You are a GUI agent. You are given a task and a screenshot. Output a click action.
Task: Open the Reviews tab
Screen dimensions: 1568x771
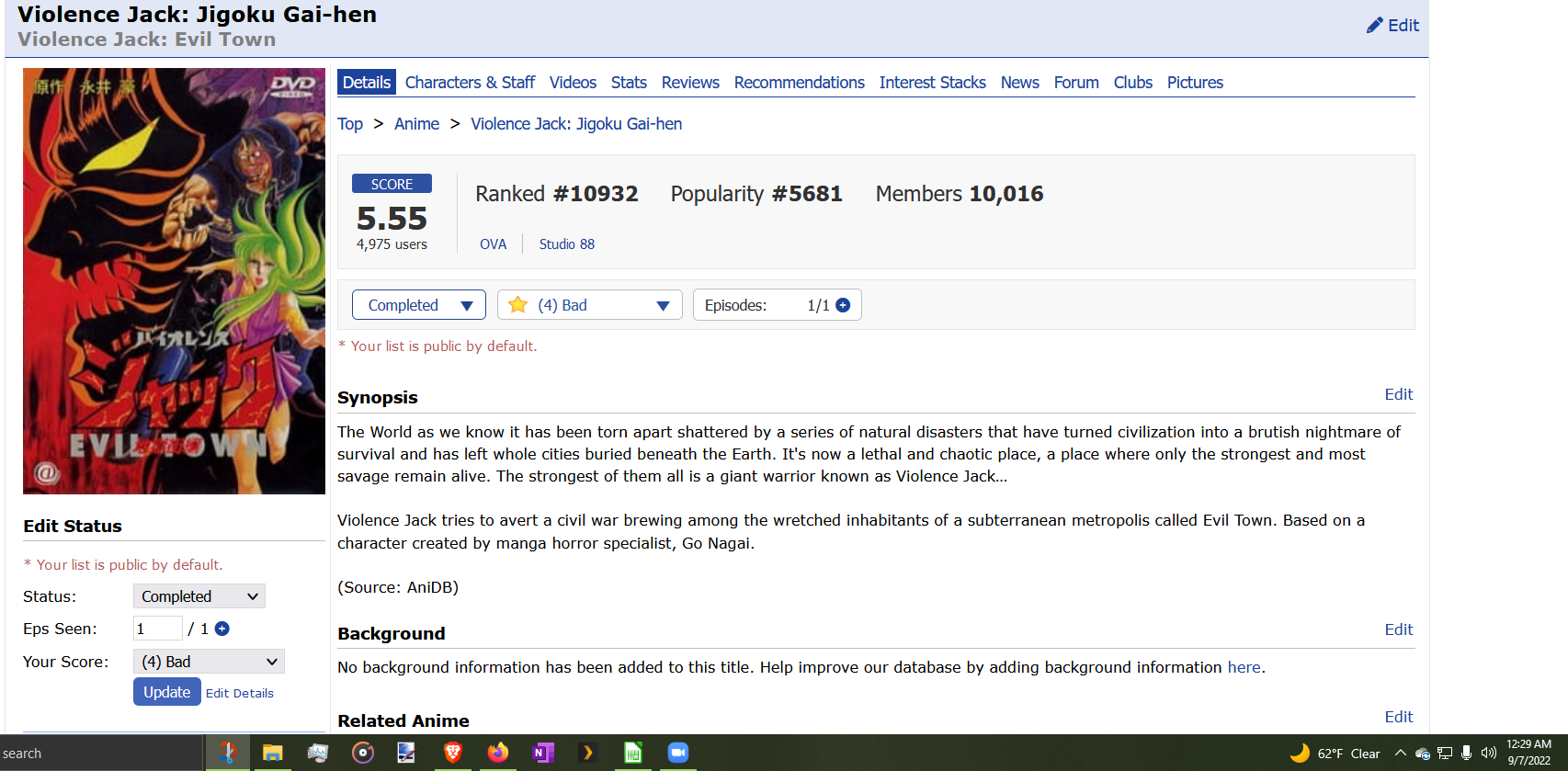coord(690,83)
